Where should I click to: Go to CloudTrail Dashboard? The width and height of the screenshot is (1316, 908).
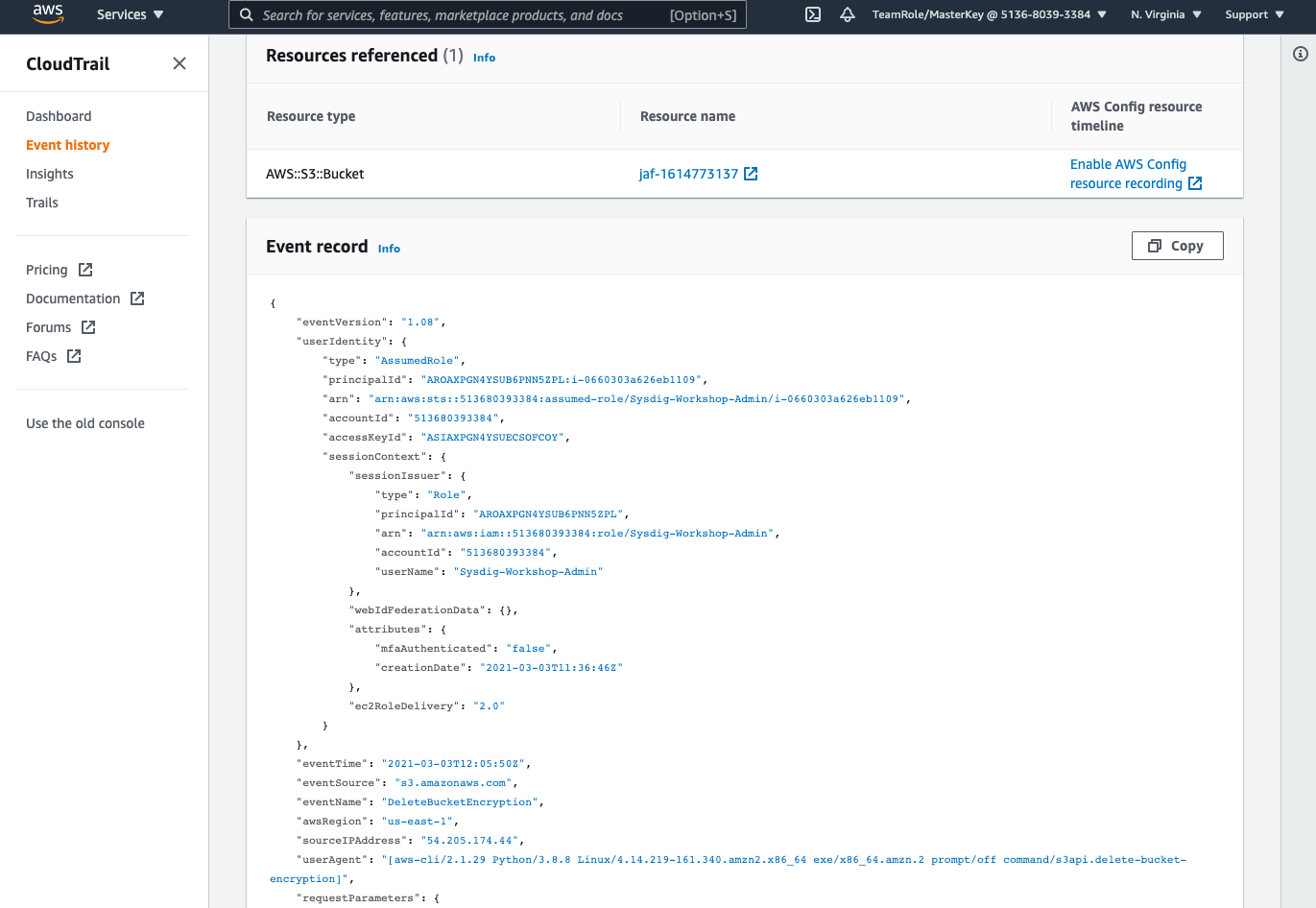(x=59, y=116)
